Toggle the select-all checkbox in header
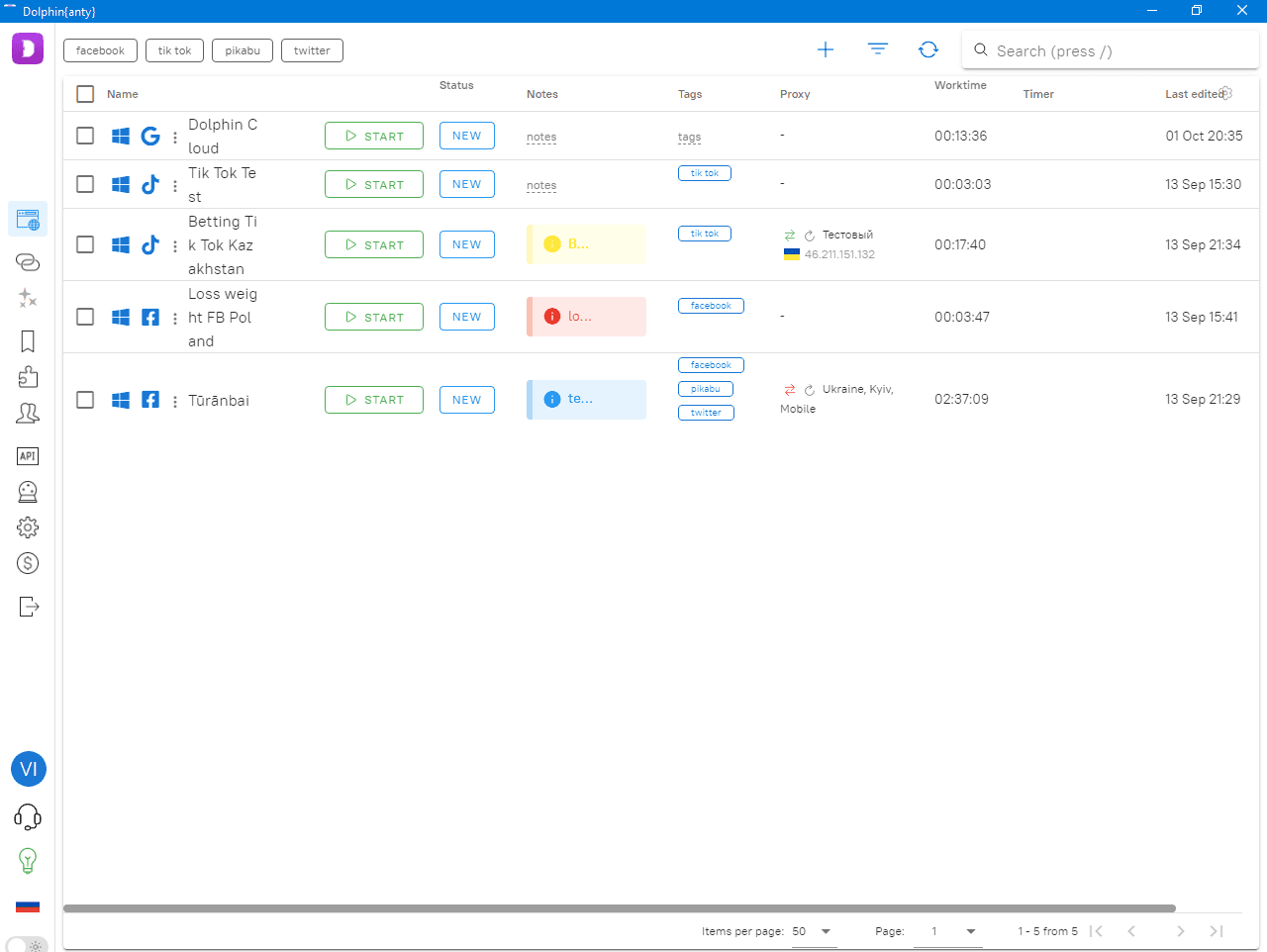Viewport: 1267px width, 952px height. coord(85,94)
